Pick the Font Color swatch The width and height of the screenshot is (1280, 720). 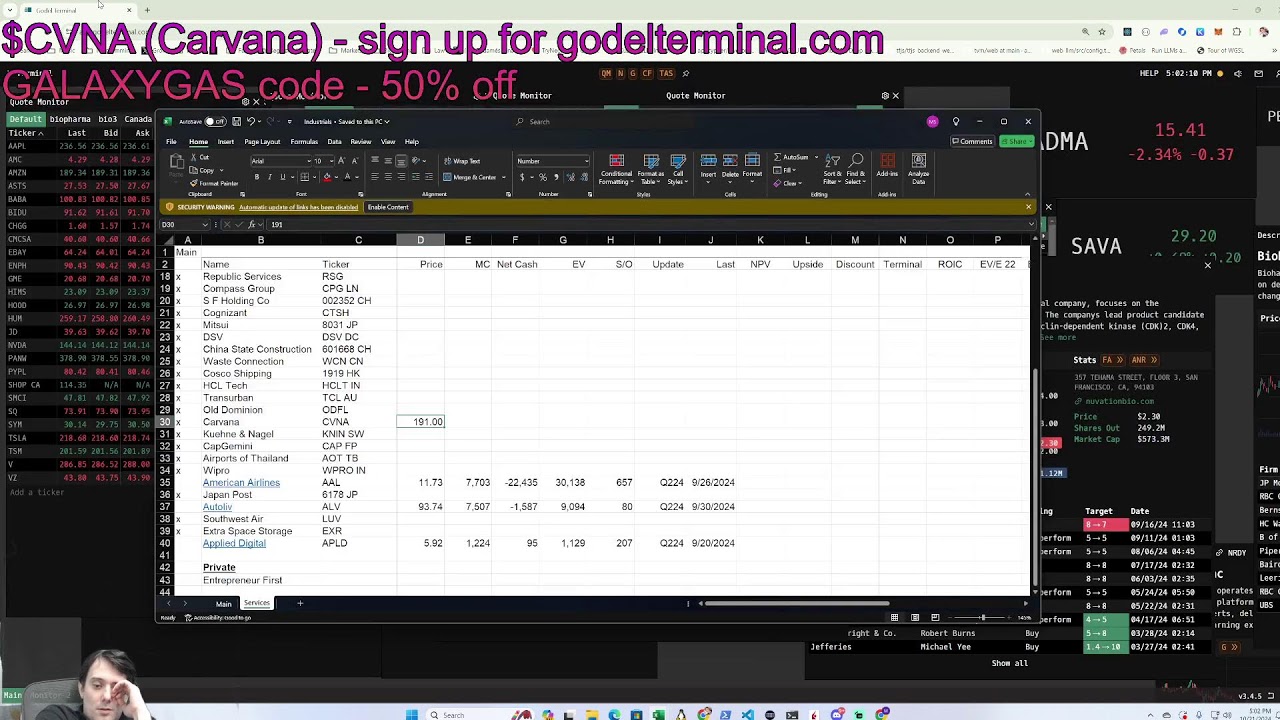click(346, 178)
